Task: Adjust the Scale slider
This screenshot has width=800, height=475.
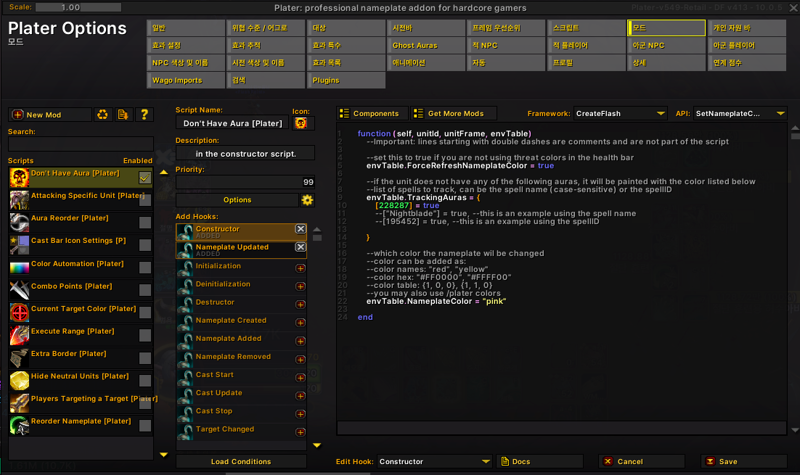Action: (x=78, y=7)
